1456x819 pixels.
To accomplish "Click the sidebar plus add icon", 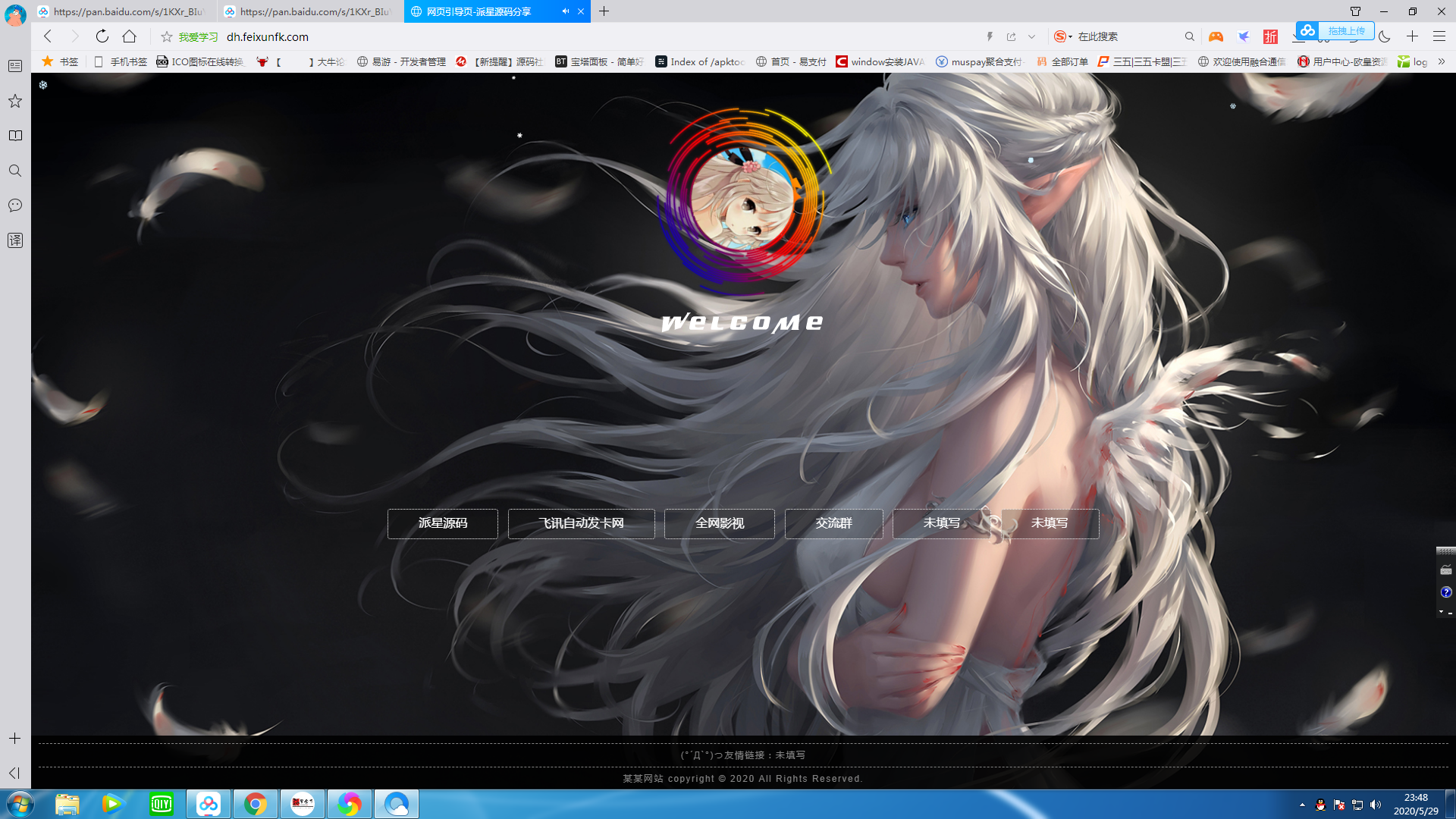I will (14, 738).
